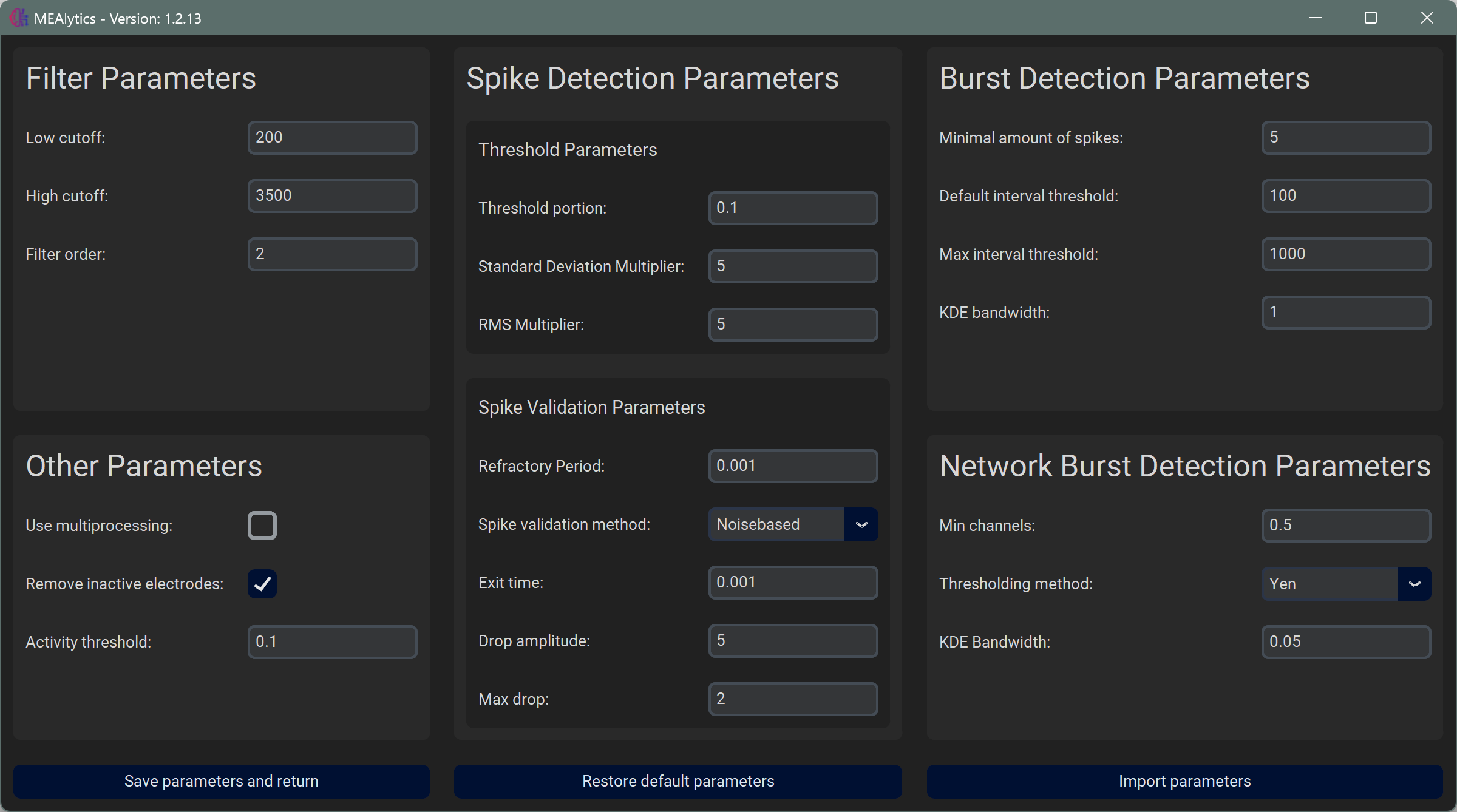
Task: Click the Low cutoff input field
Action: (x=332, y=138)
